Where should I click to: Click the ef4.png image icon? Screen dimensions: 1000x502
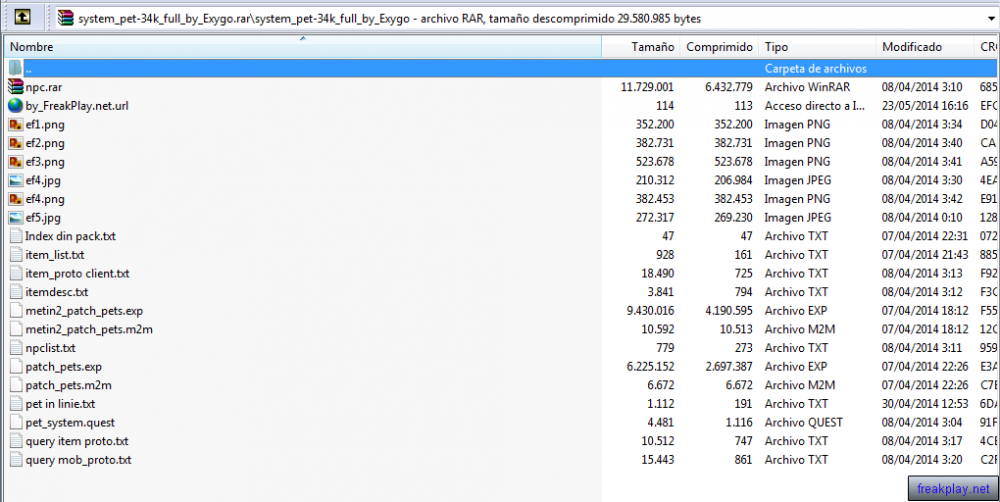[x=16, y=199]
